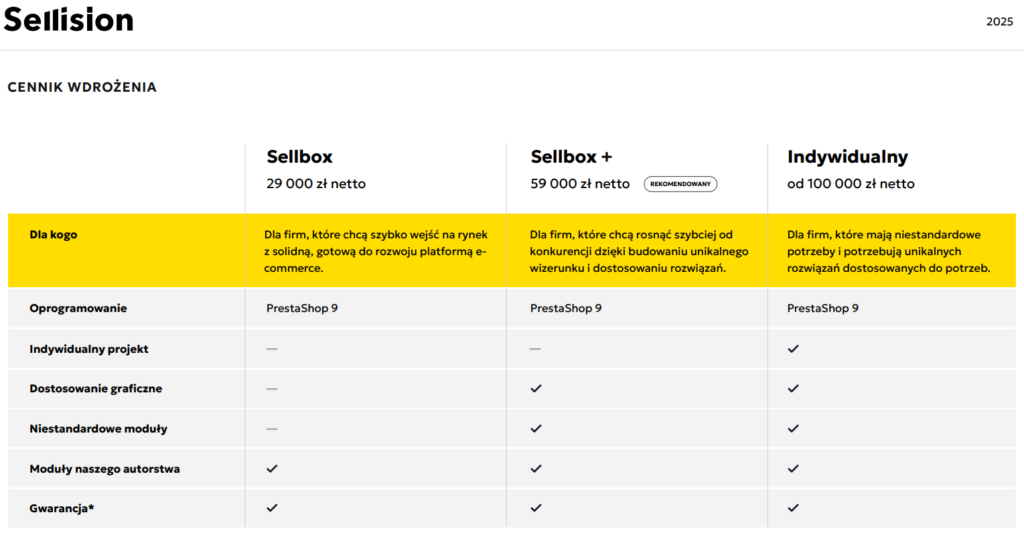
Task: Click the REKOMENDOWANY badge
Action: (680, 184)
